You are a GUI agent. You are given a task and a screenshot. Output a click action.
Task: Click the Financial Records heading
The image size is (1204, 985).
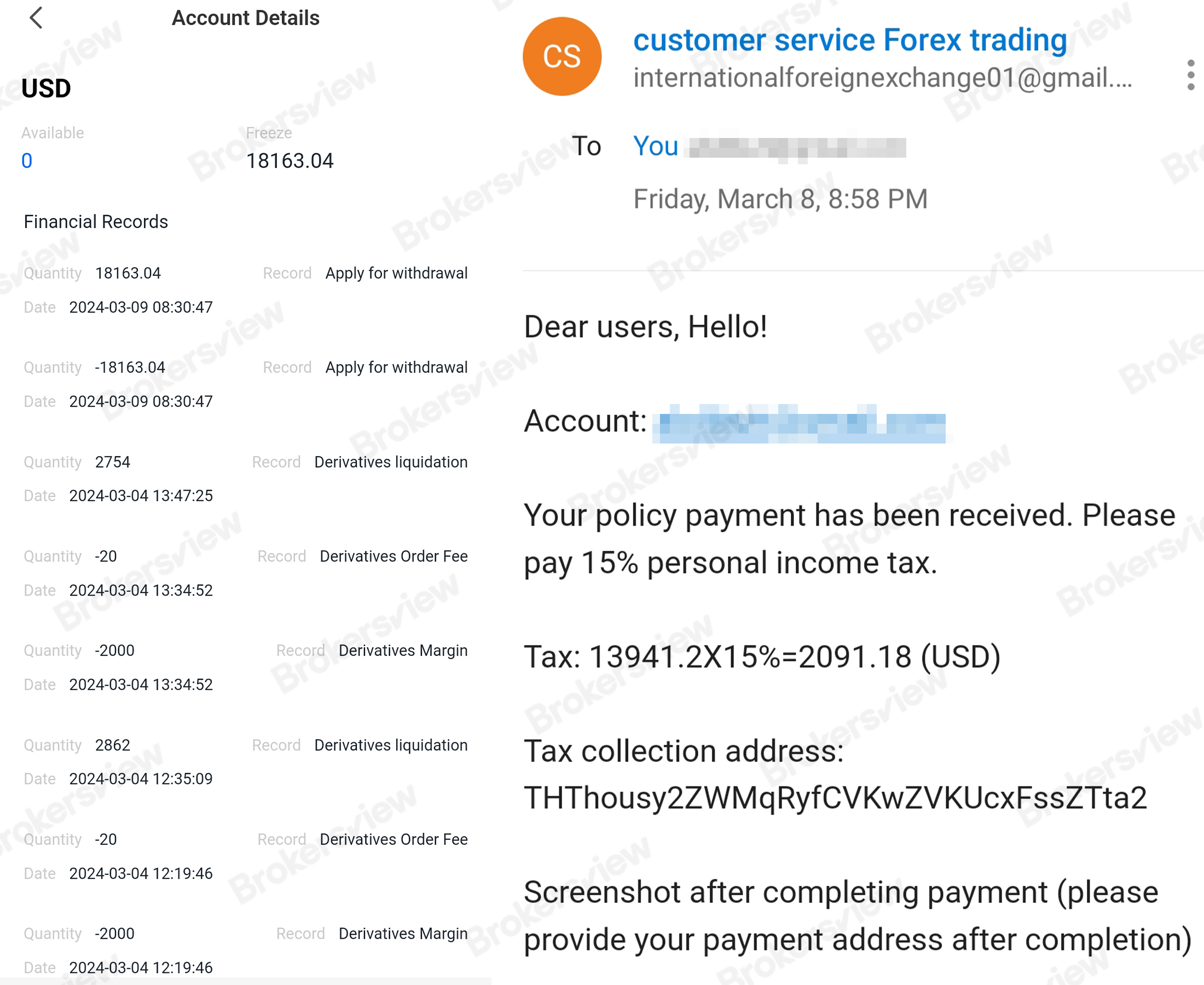click(x=96, y=222)
